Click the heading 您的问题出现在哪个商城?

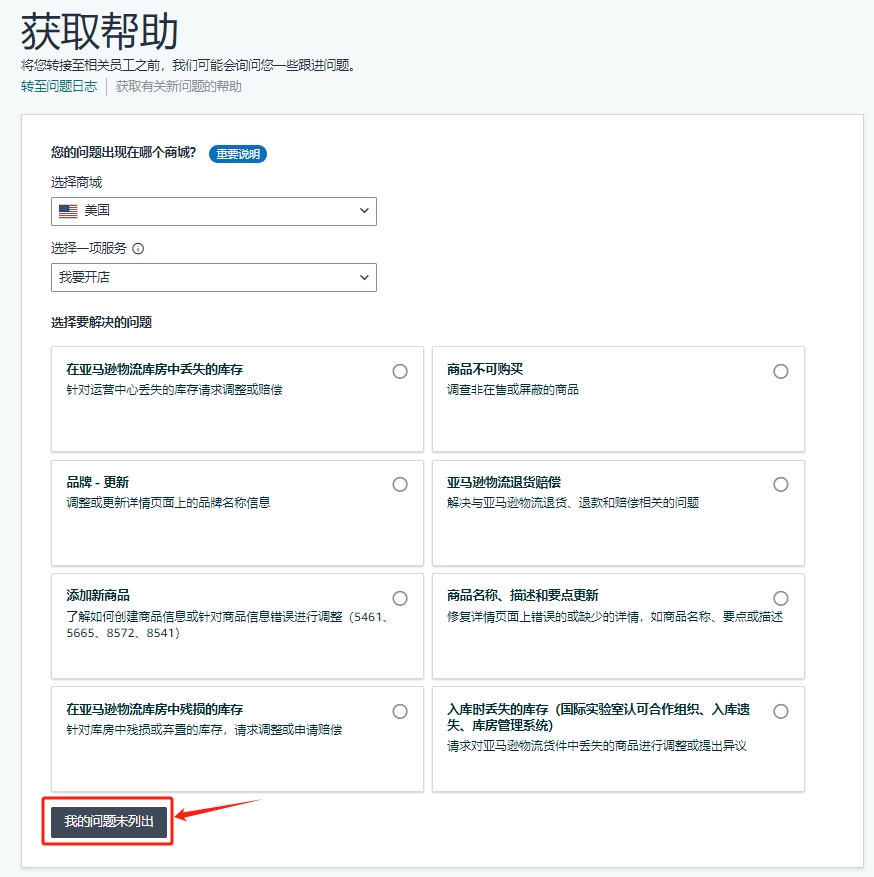[124, 153]
